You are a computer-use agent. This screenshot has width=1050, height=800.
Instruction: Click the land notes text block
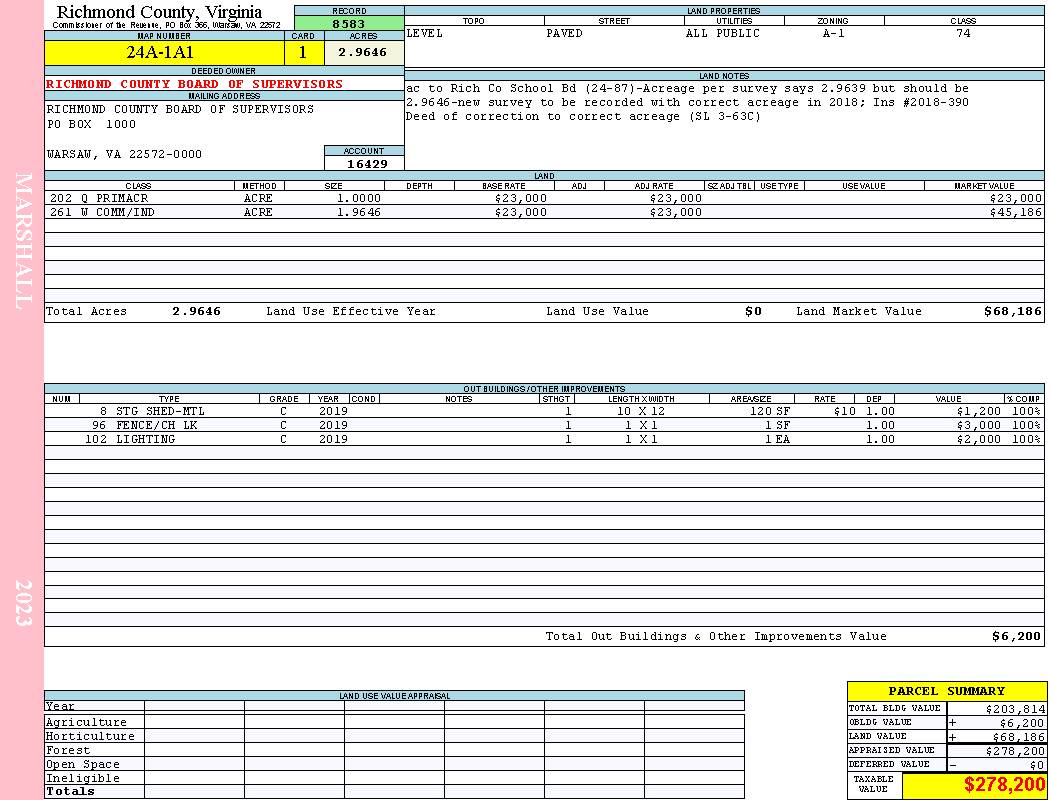(x=687, y=102)
